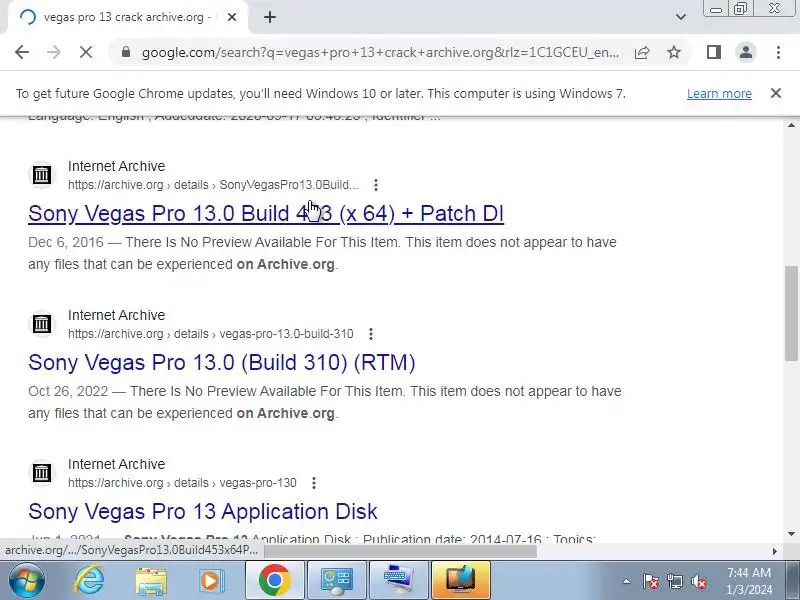Open Windows Media Player from taskbar
The width and height of the screenshot is (800, 600).
211,581
